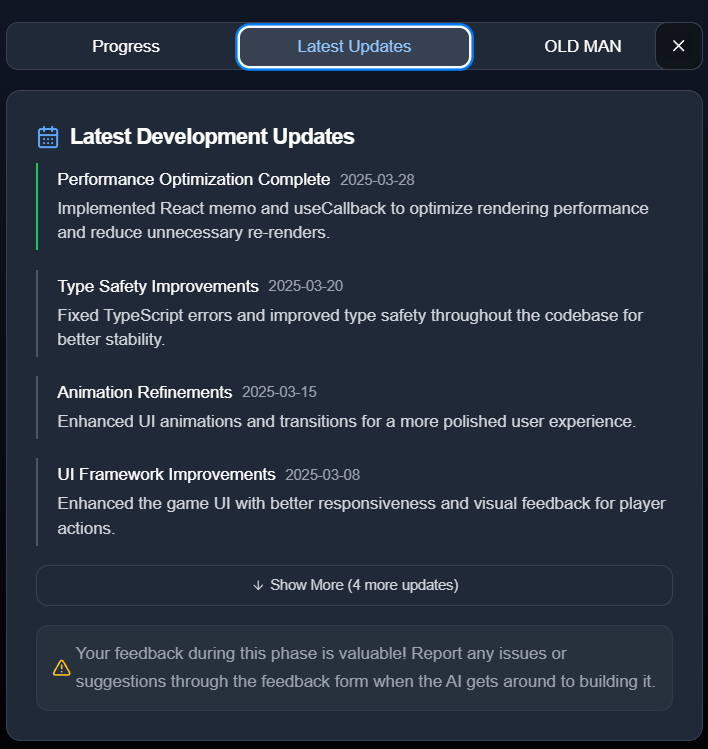Click the Latest Development Updates heading
Screen dimensions: 708x749
point(212,136)
